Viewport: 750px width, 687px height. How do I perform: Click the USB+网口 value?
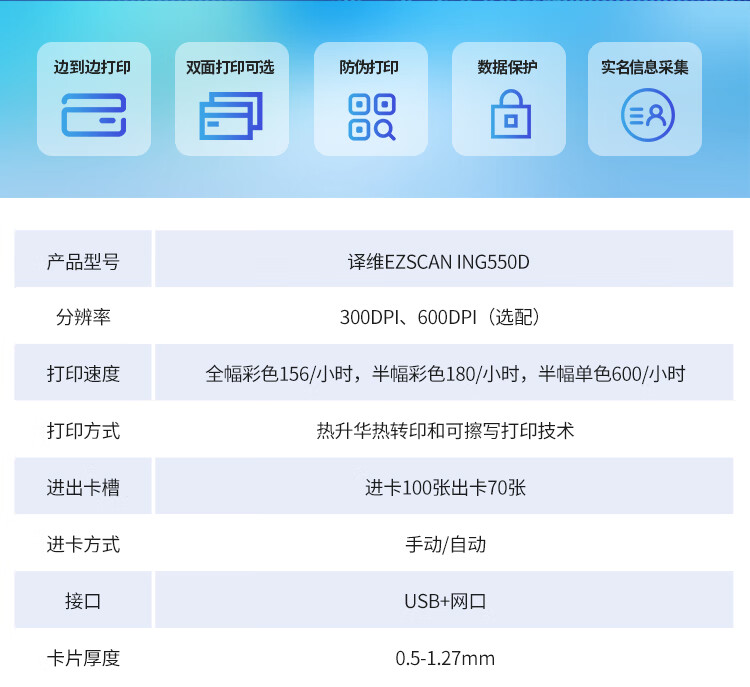pyautogui.click(x=445, y=601)
